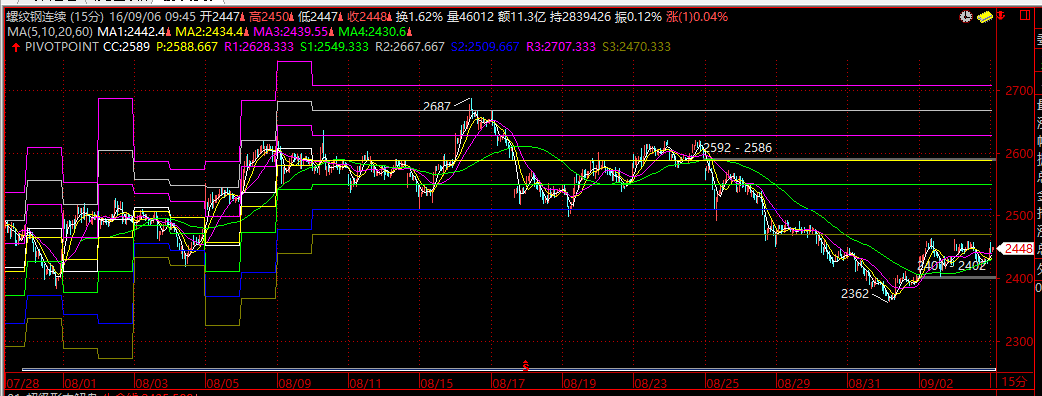Click the R1:2628.333 value
Viewport: 1042px width, 396px height.
click(258, 47)
